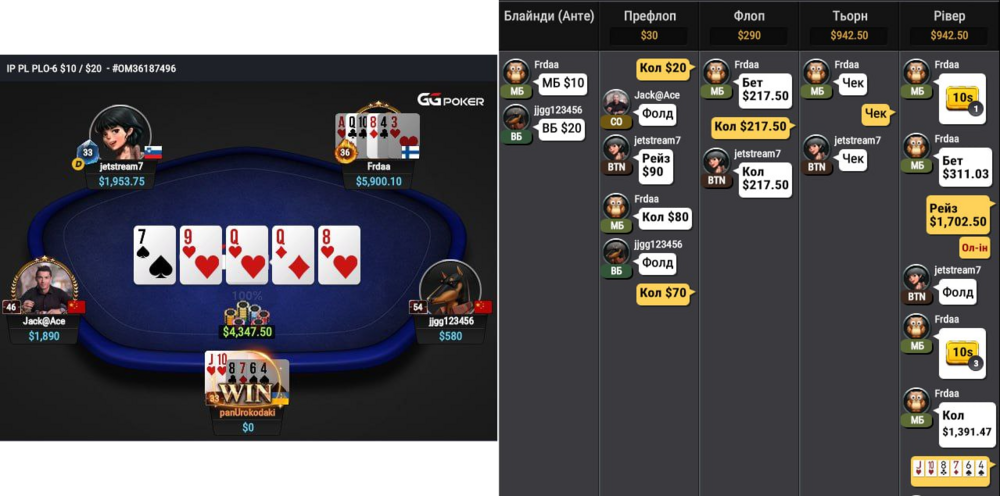1000x496 pixels.
Task: Click the Бет $311.03 action bubble
Action: pos(965,167)
